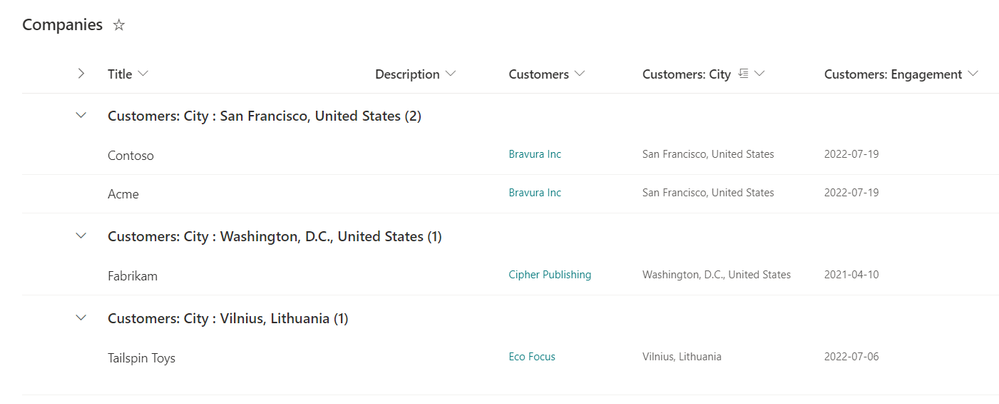
Task: Open the Title column dropdown menu
Action: [x=143, y=74]
